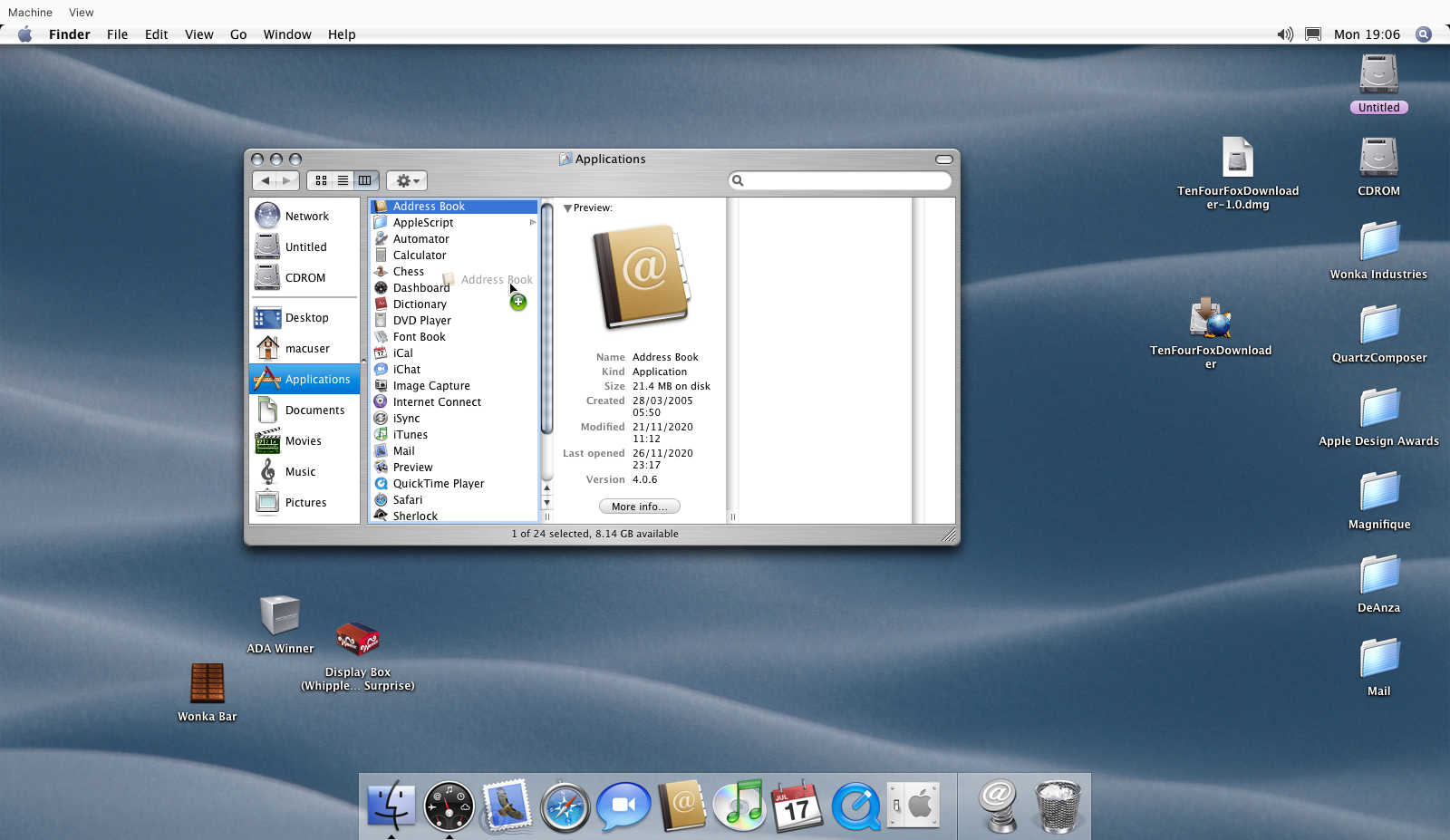
Task: Click the Finder search field
Action: (840, 180)
